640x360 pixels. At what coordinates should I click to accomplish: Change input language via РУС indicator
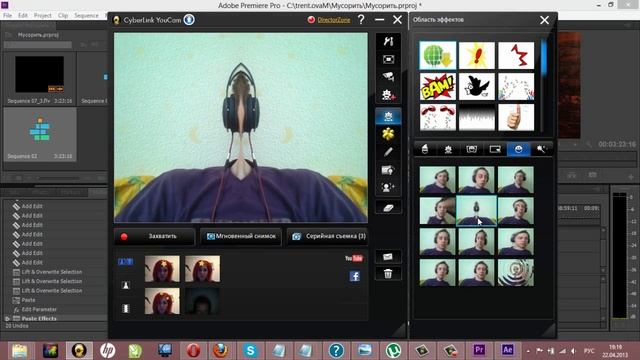[589, 351]
